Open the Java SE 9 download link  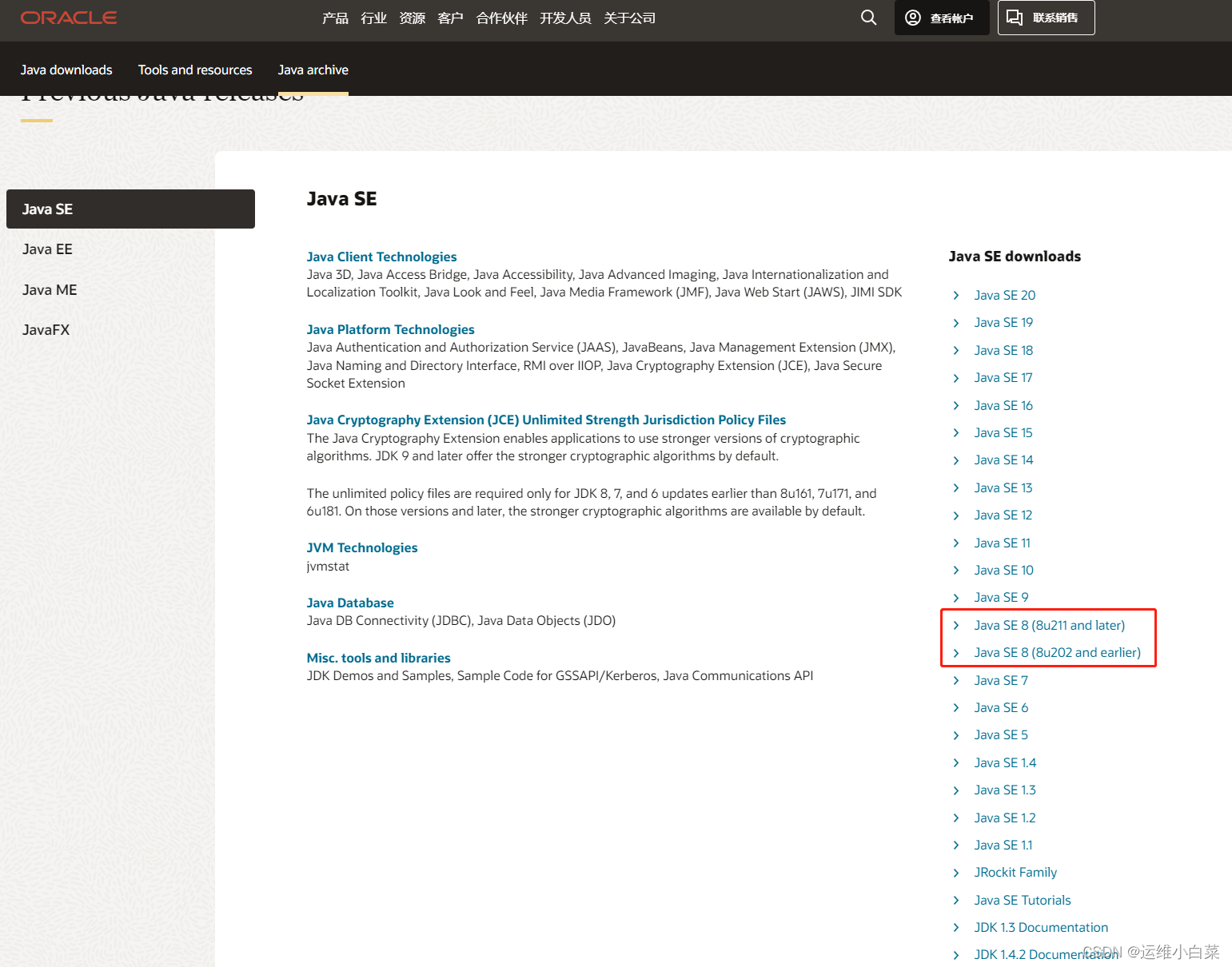[1001, 597]
